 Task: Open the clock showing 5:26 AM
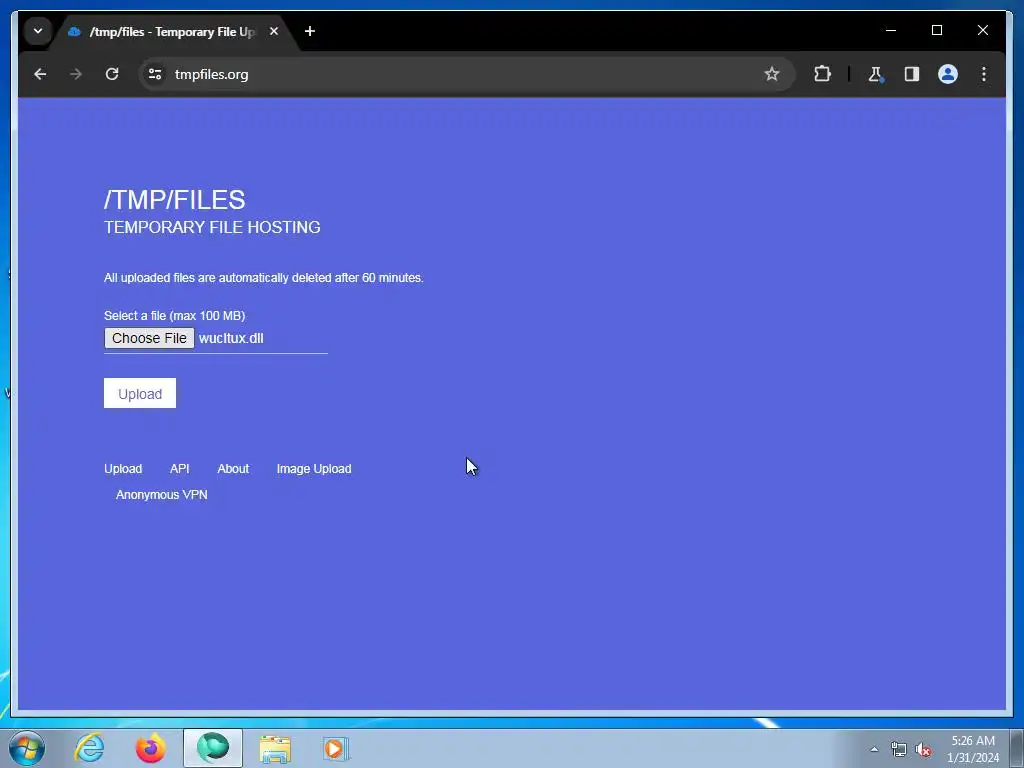(972, 749)
